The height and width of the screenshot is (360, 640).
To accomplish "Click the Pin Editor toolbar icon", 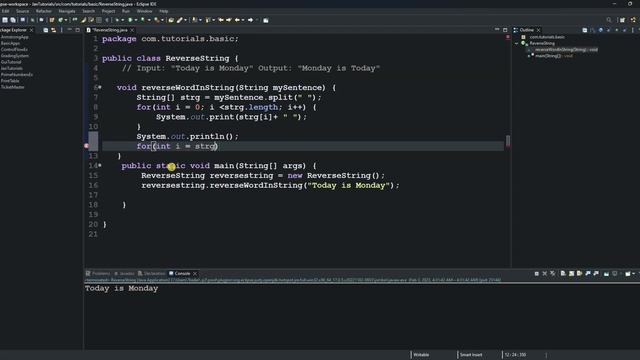I will [x=266, y=20].
